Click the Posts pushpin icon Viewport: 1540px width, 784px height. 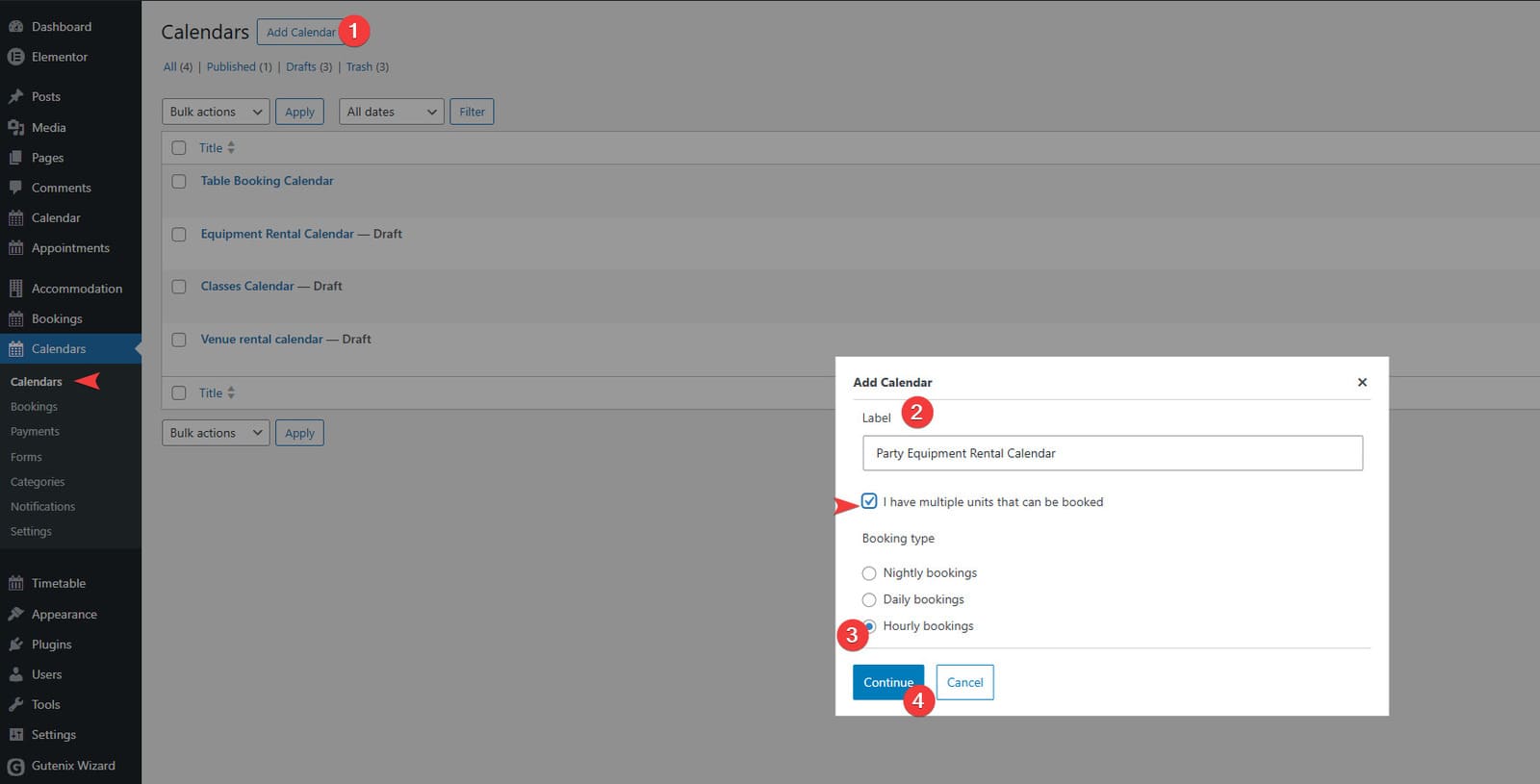click(15, 96)
